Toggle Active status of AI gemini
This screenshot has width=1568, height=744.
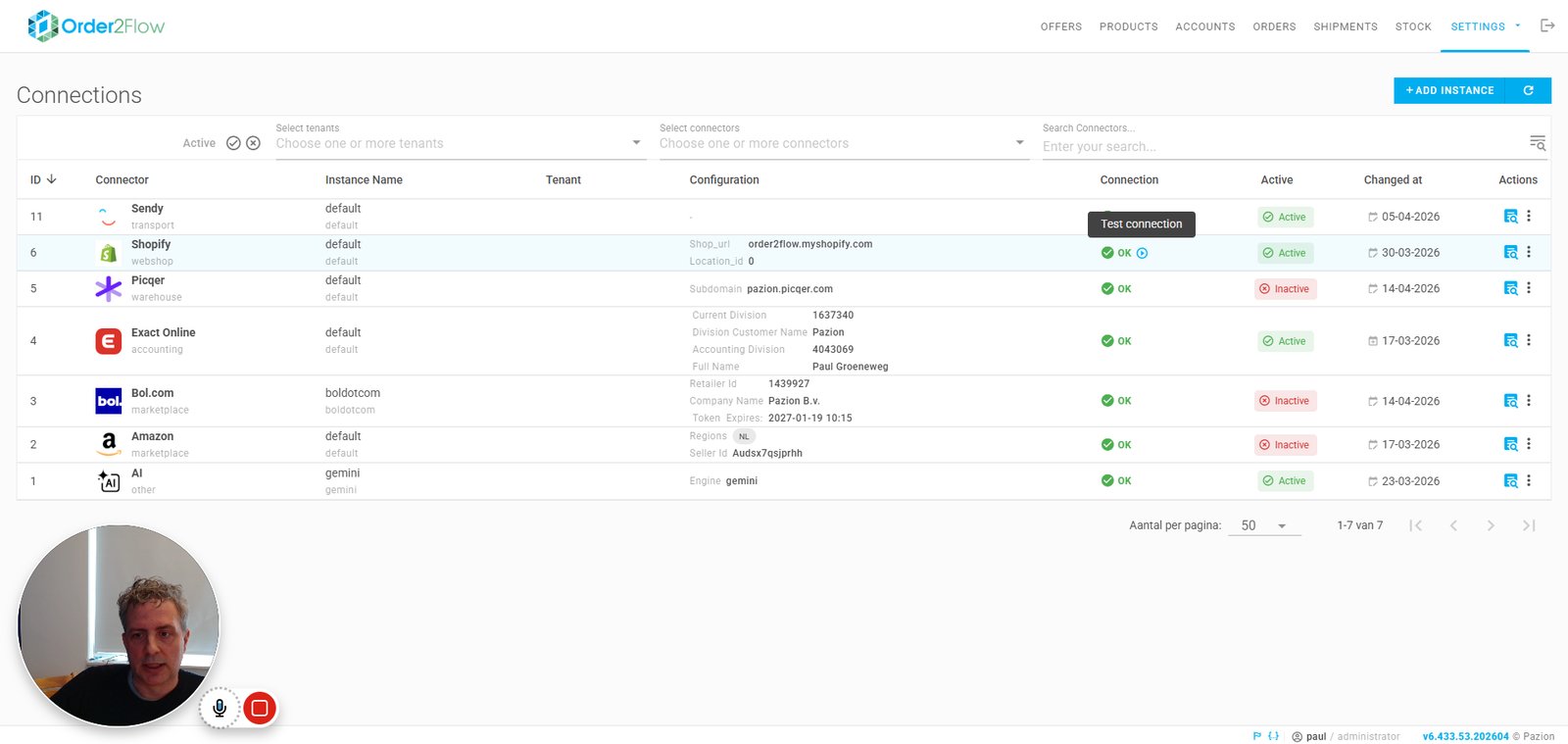(1285, 481)
